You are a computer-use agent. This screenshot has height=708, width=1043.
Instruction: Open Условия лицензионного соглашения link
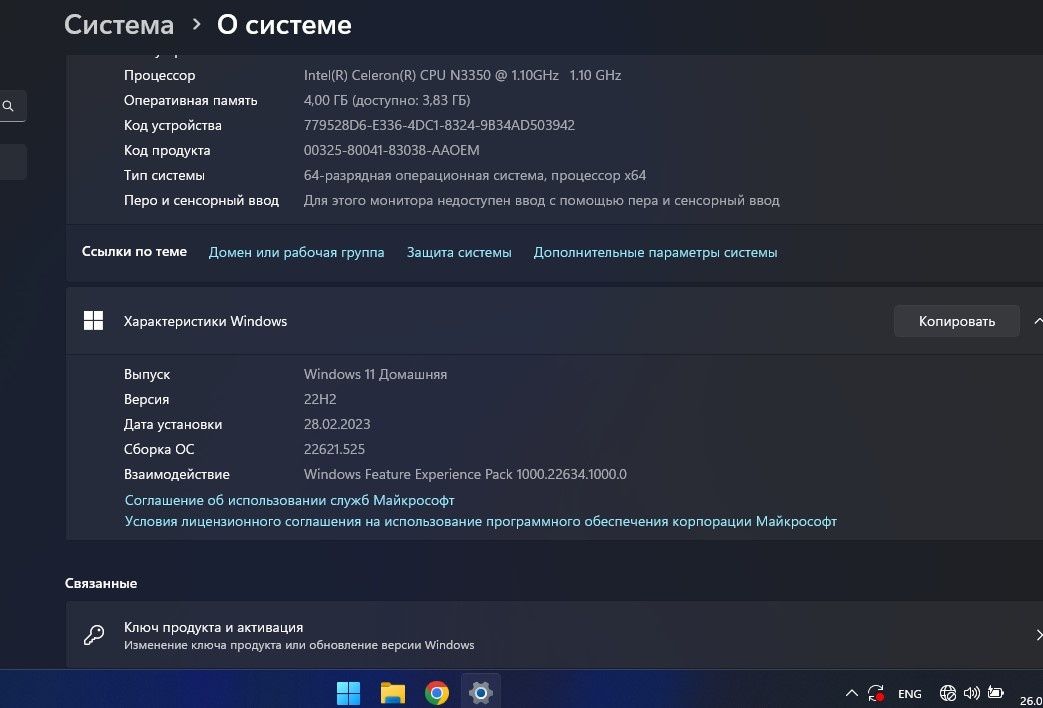pyautogui.click(x=480, y=522)
